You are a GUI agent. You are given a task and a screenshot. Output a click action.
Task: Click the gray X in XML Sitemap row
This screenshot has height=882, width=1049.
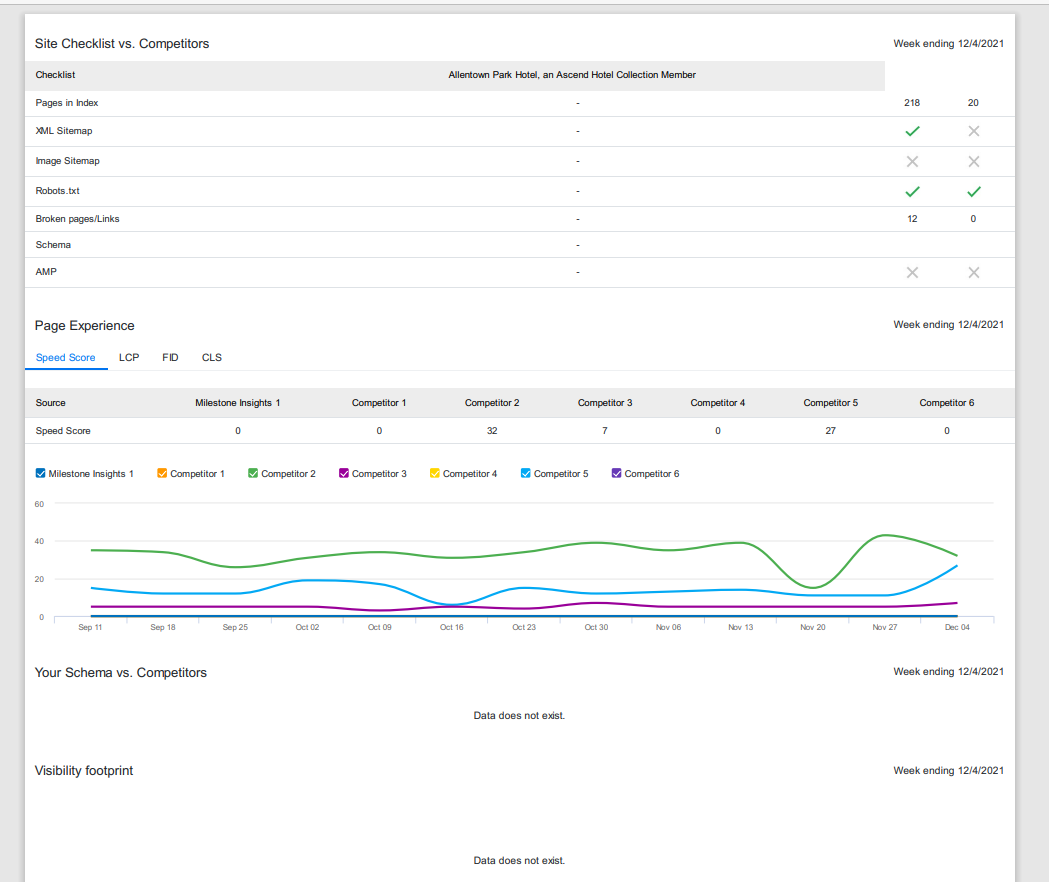(x=973, y=131)
